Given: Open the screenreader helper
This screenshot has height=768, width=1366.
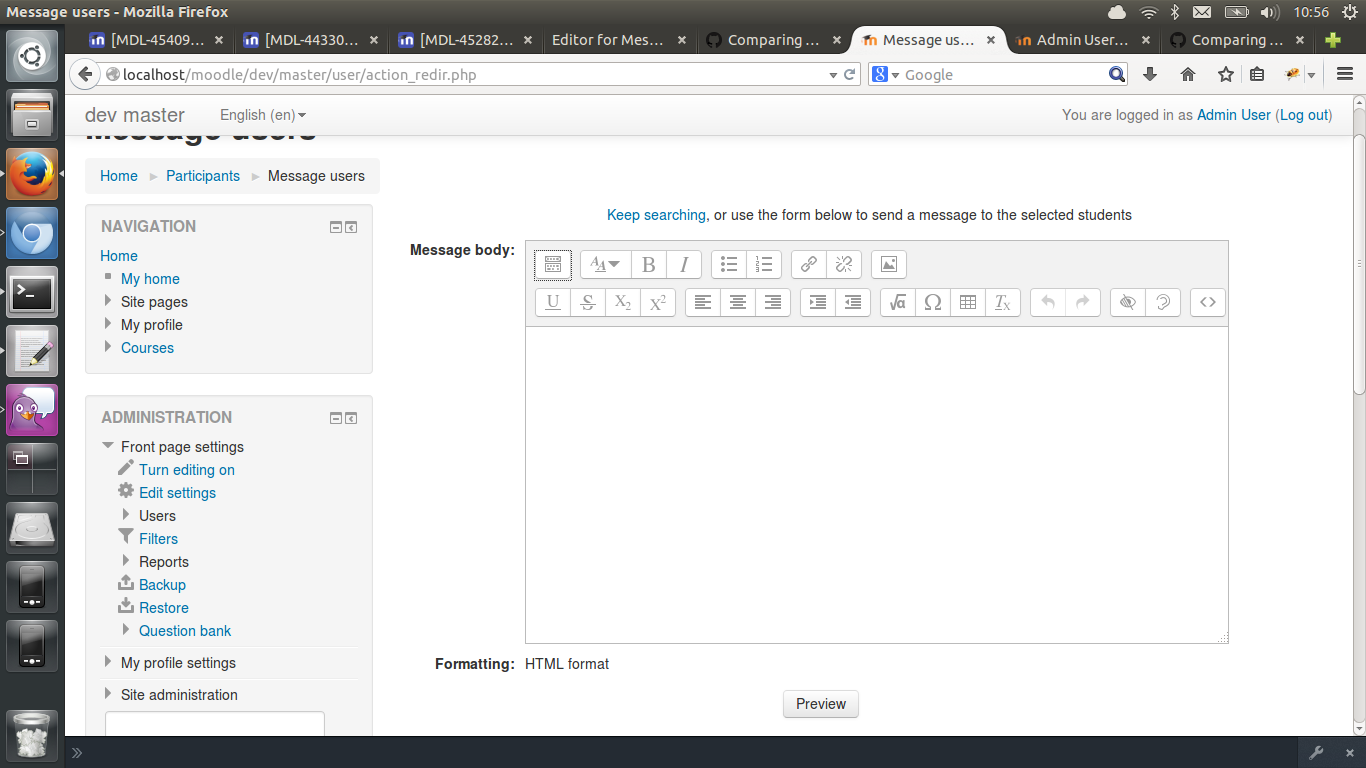Looking at the screenshot, I should coord(1163,302).
